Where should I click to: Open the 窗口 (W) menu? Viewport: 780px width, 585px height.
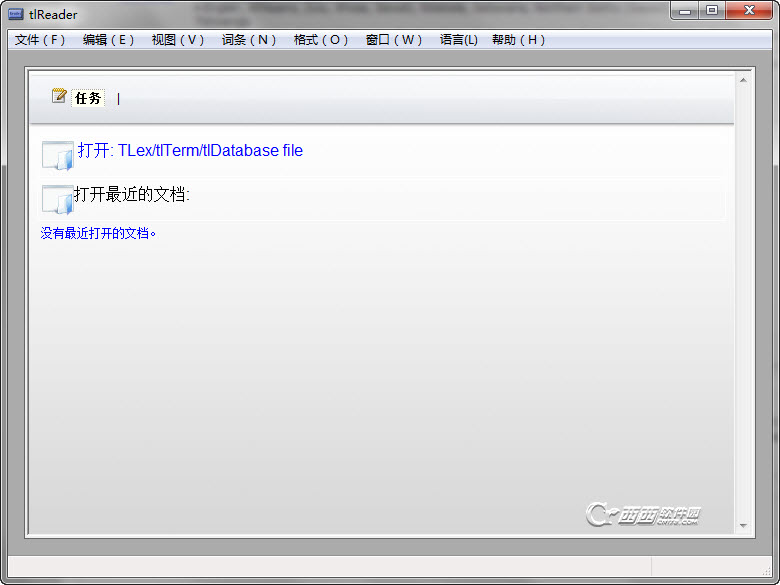point(393,40)
